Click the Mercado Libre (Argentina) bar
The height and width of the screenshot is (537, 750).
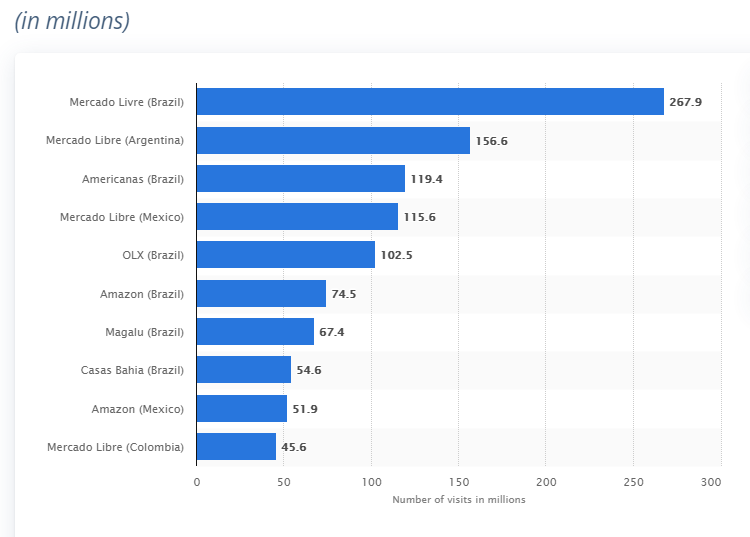[333, 140]
